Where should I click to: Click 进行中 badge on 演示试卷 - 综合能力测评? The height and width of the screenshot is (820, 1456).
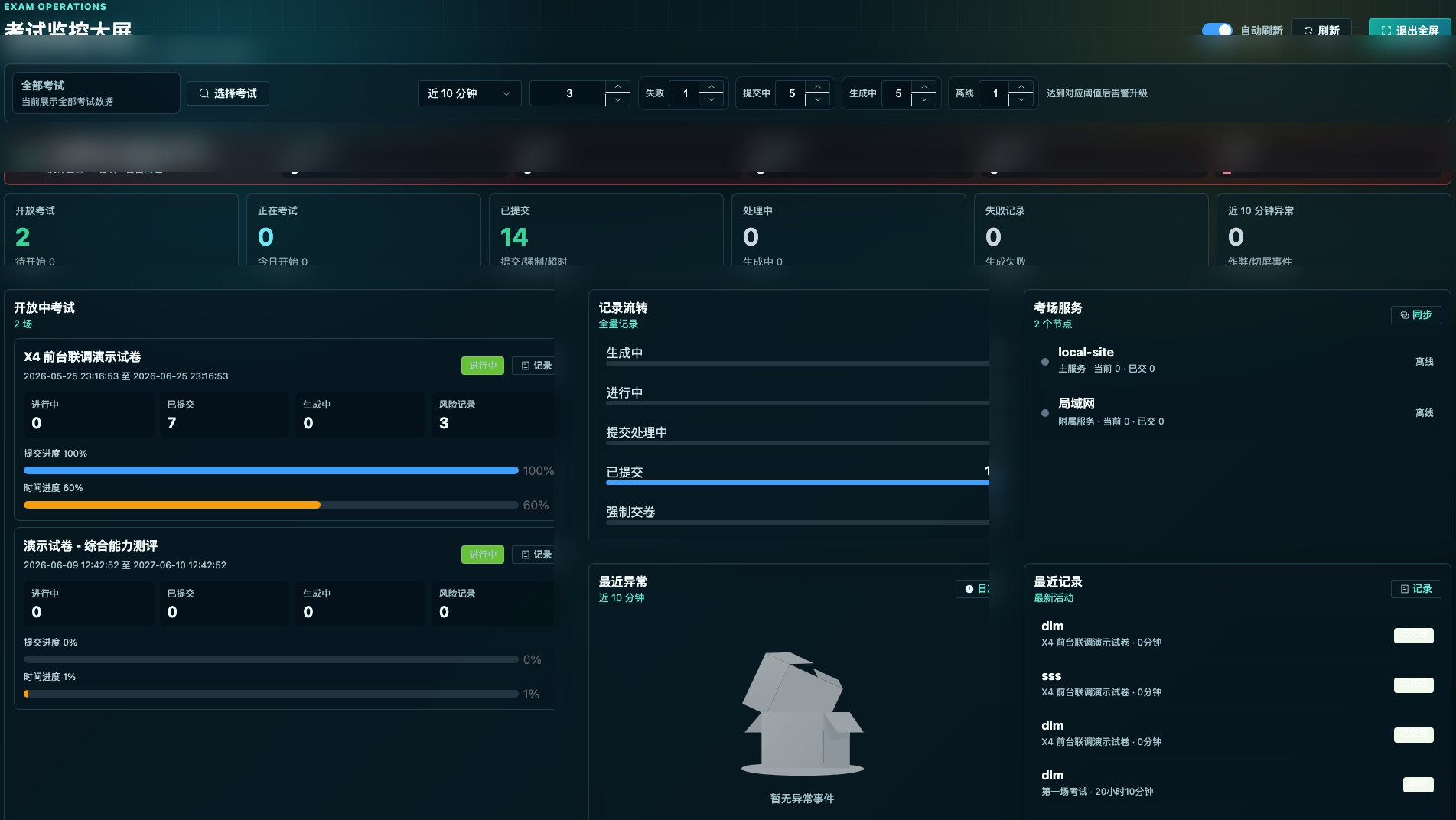[x=483, y=555]
